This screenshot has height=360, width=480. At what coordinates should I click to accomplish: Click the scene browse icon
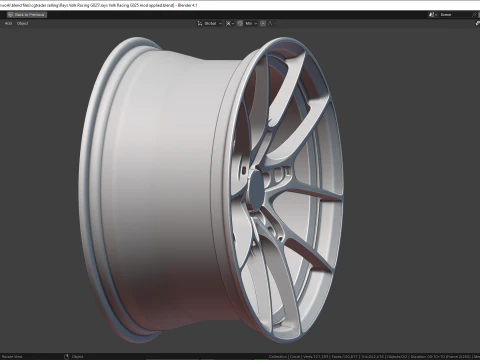point(433,15)
